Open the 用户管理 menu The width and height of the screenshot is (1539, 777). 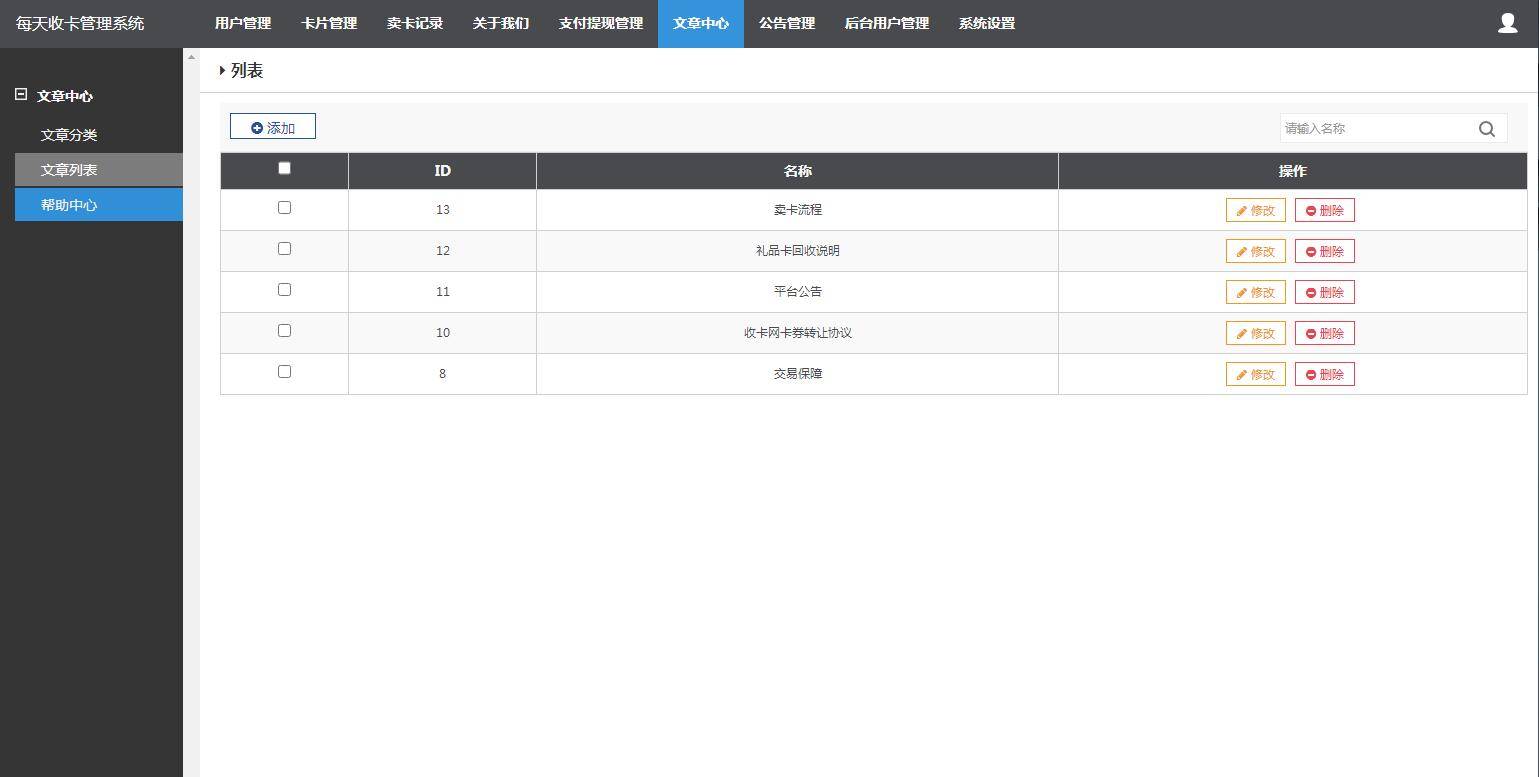(x=242, y=23)
